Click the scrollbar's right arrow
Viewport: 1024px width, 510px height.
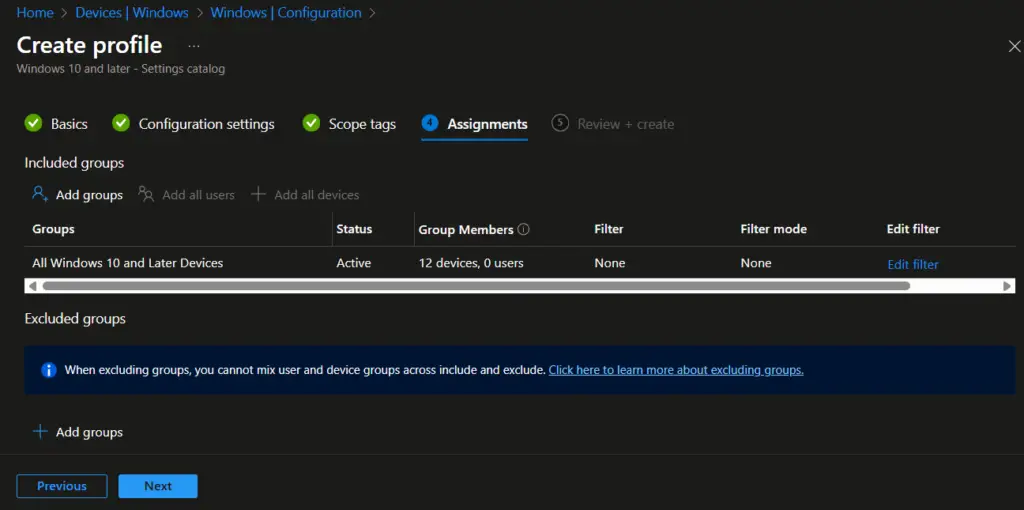click(1007, 286)
